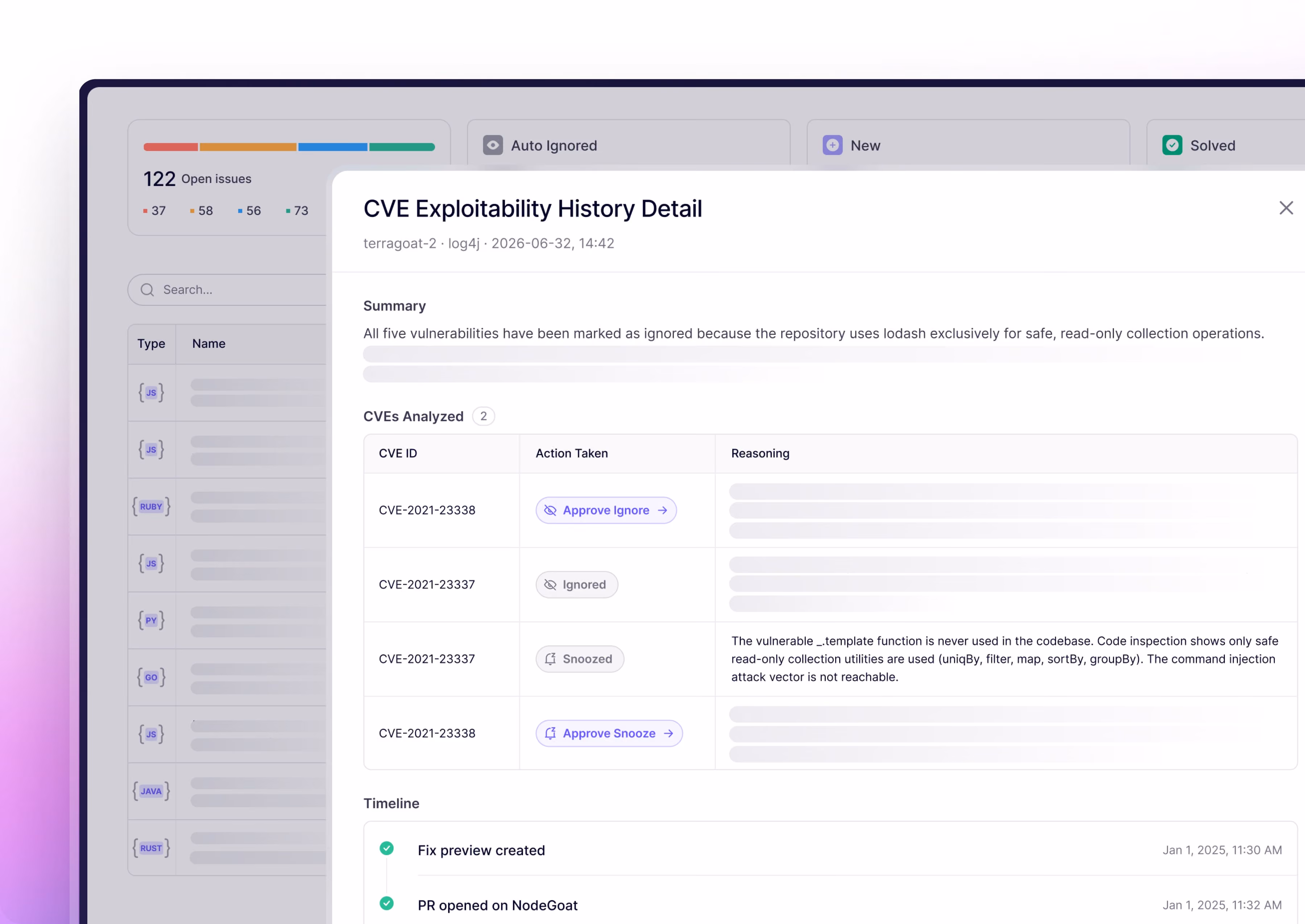Click the "Fix preview created" timeline entry
Screen dimensions: 1305x924
[481, 850]
